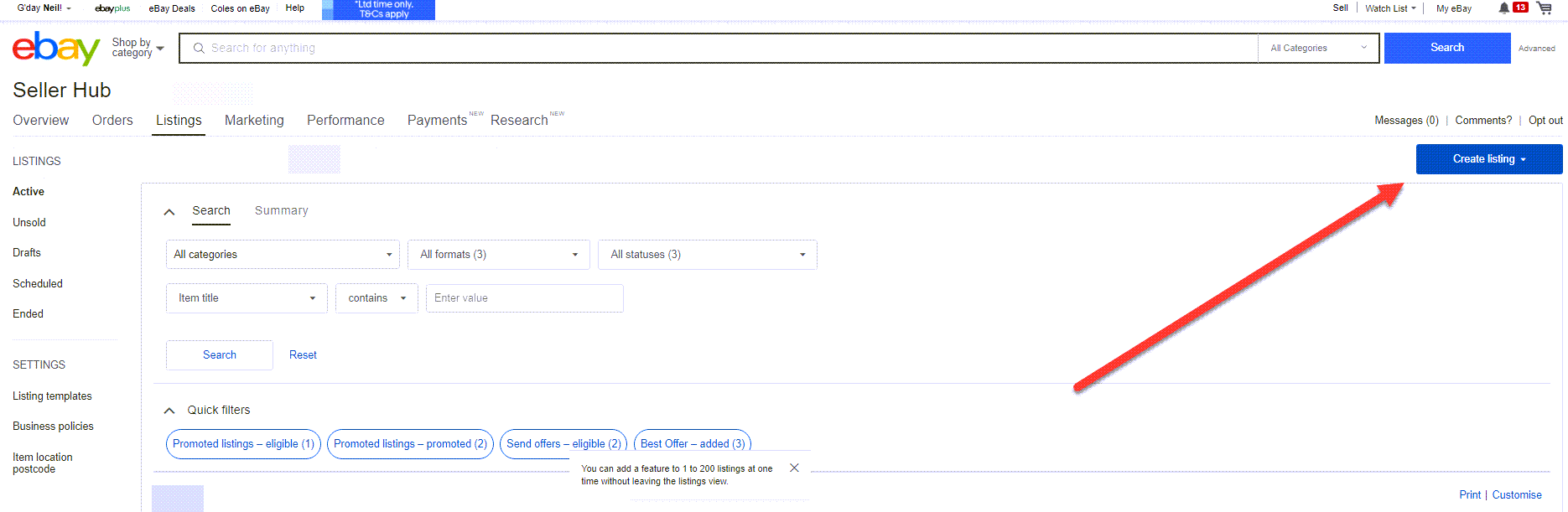Click the eBay logo

56,49
